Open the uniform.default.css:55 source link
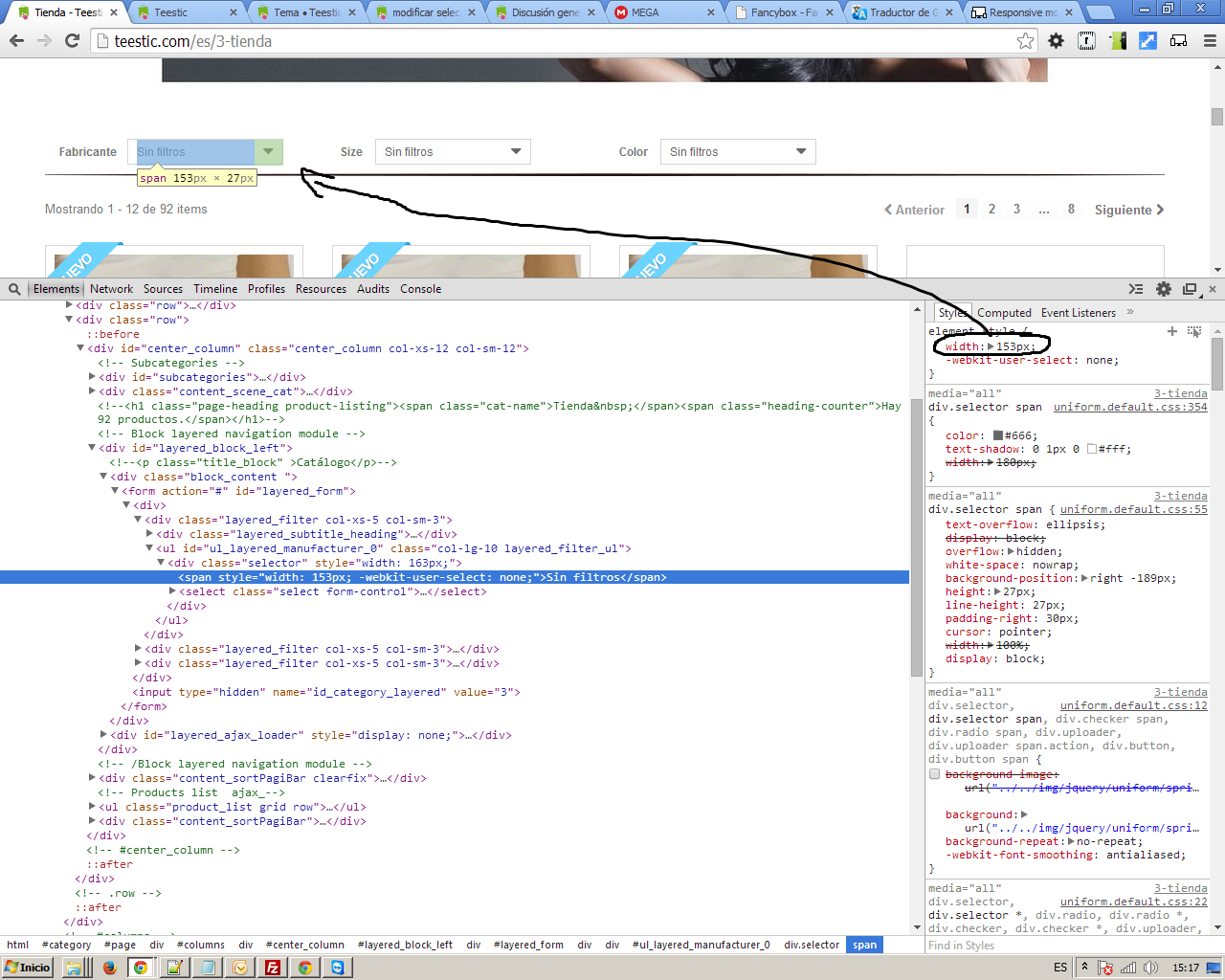 click(1134, 509)
